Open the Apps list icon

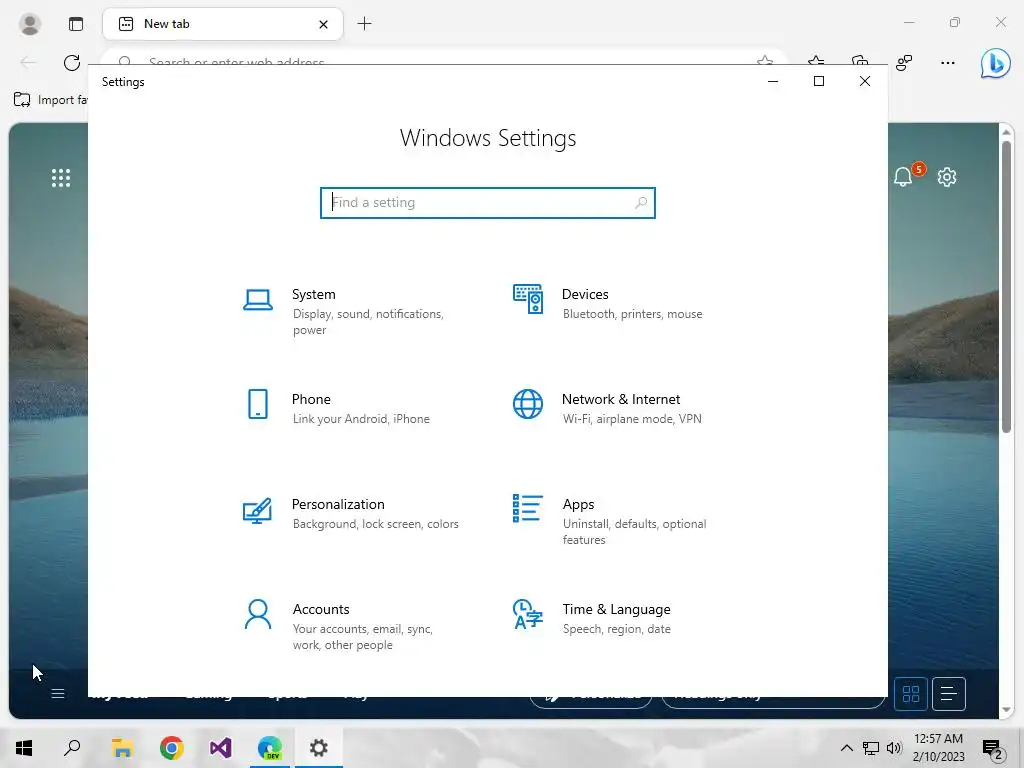tap(528, 508)
